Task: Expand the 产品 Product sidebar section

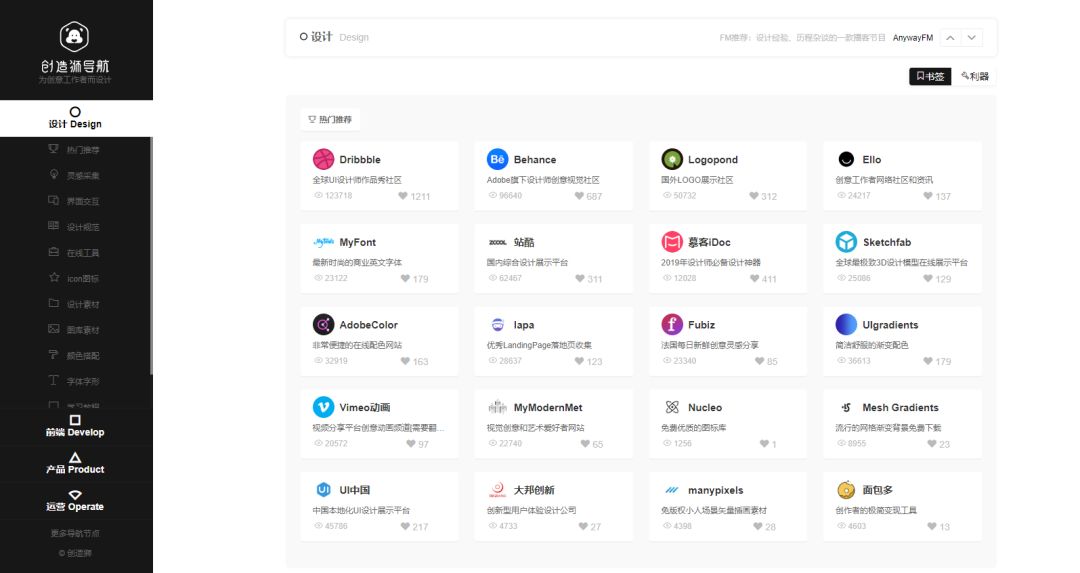Action: pos(75,463)
